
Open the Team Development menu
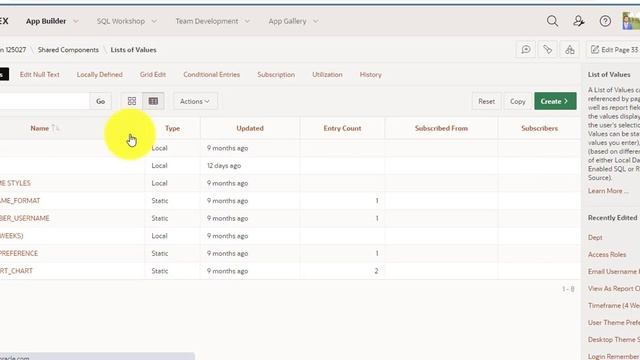click(207, 21)
